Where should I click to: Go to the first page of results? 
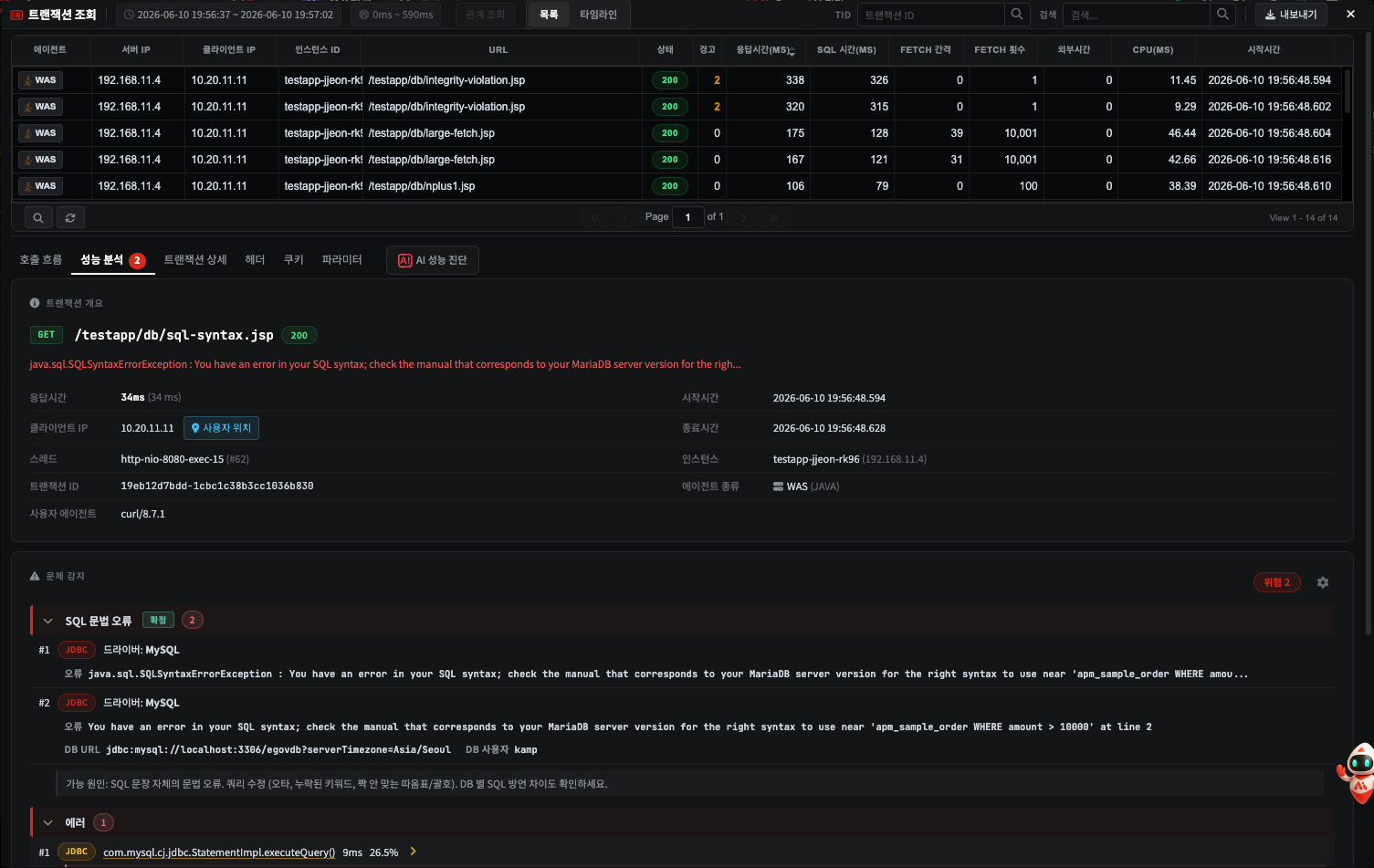(595, 217)
